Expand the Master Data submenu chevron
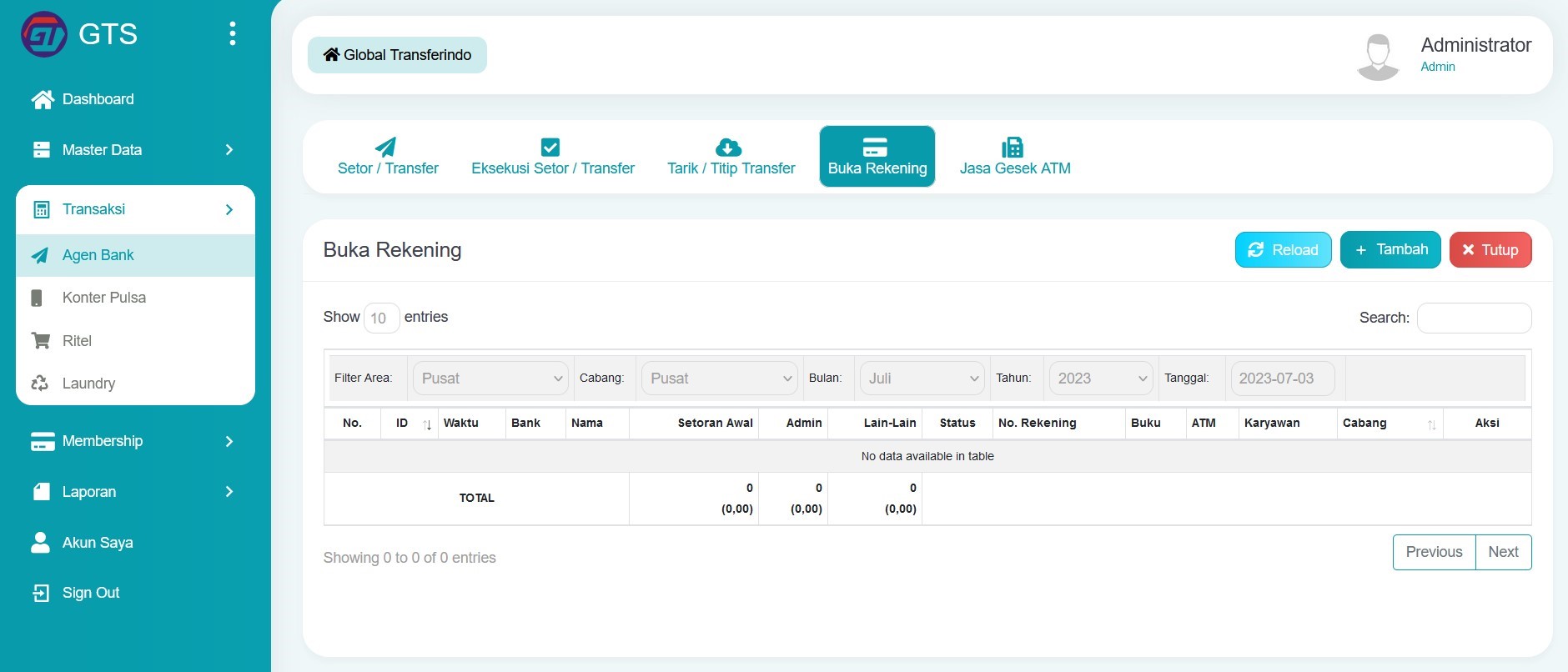Screen dimensions: 1568x672 pyautogui.click(x=229, y=150)
